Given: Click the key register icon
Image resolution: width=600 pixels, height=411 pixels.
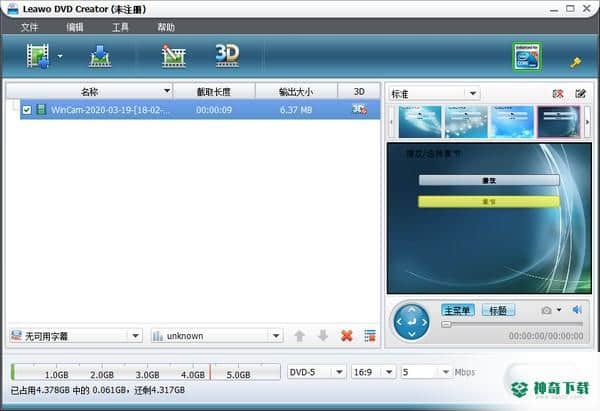Looking at the screenshot, I should coord(575,62).
